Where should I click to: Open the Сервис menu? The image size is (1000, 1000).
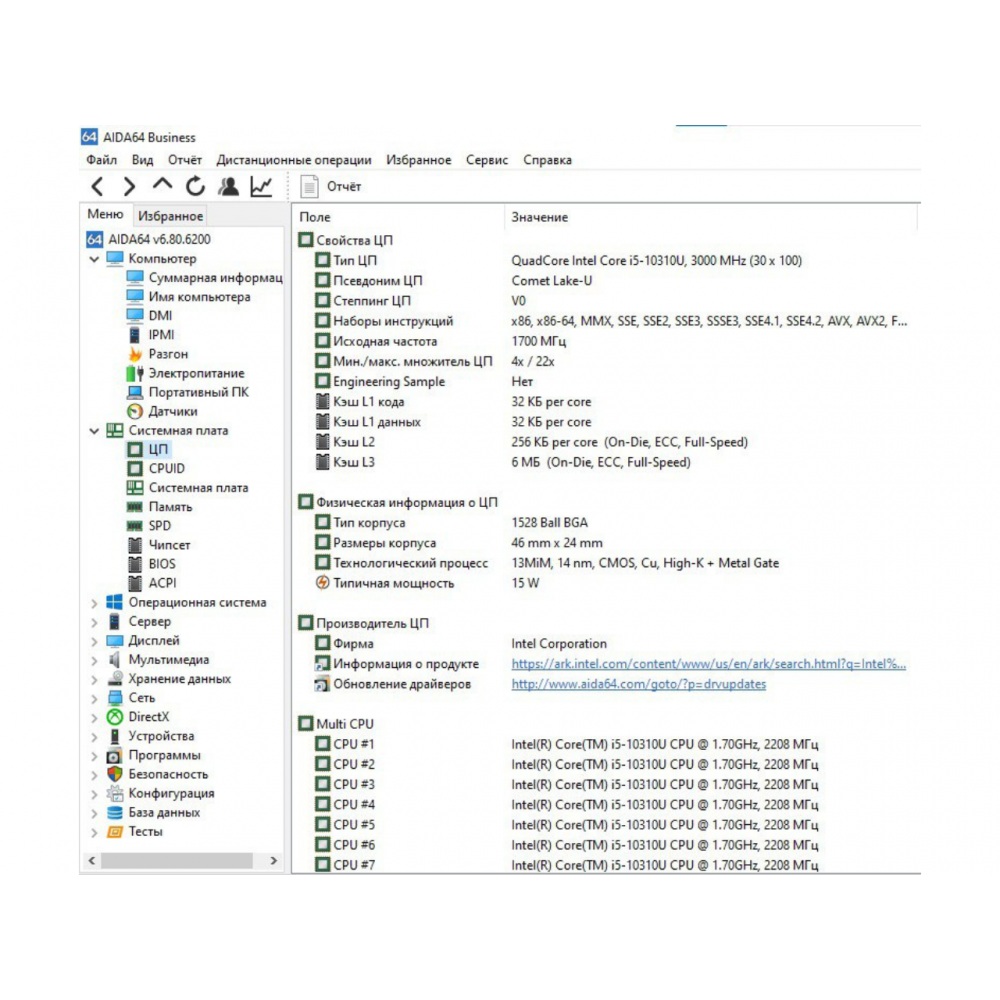(x=487, y=160)
